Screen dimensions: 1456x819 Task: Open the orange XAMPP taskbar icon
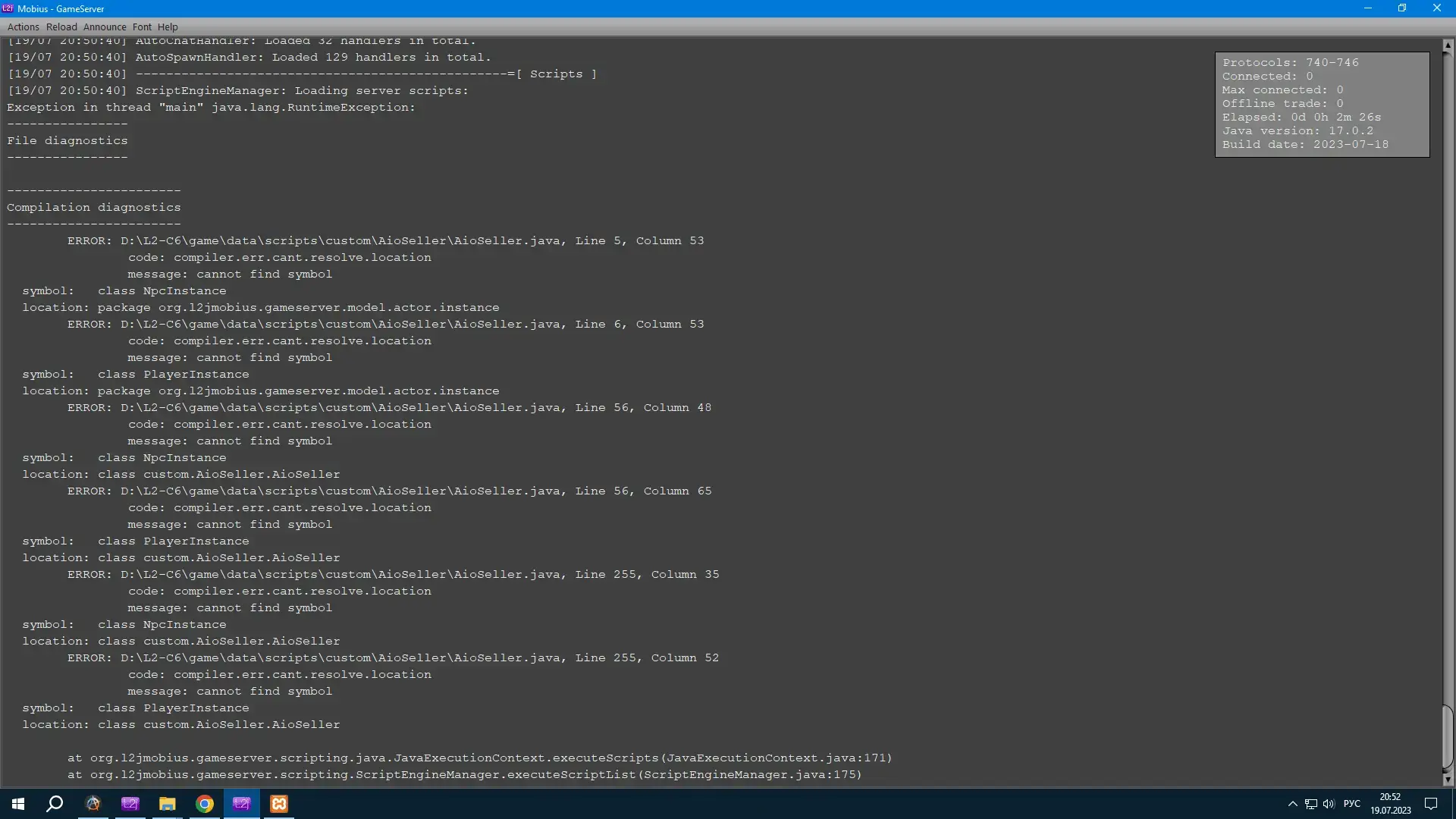[279, 804]
